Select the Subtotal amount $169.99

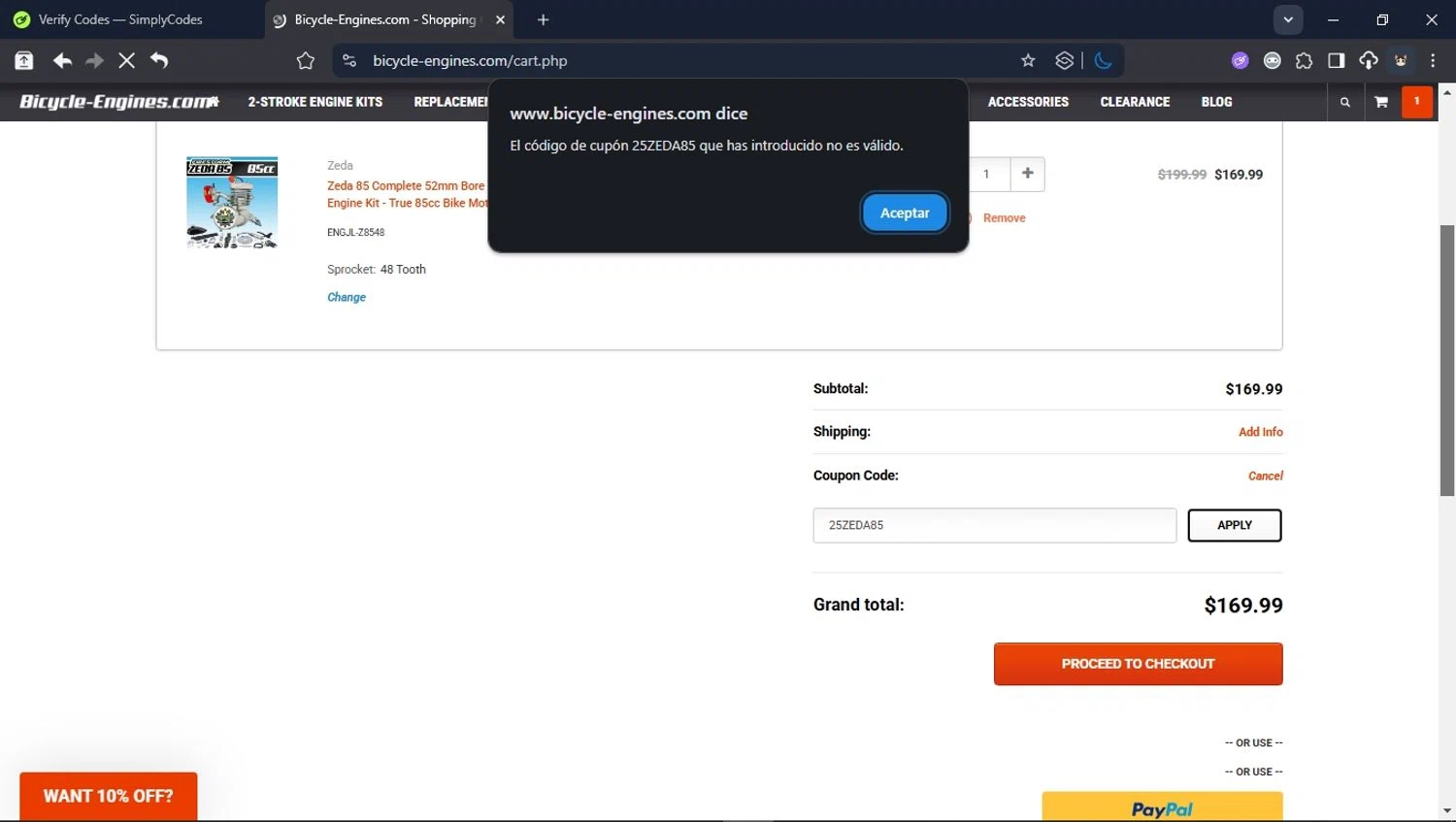click(x=1254, y=389)
